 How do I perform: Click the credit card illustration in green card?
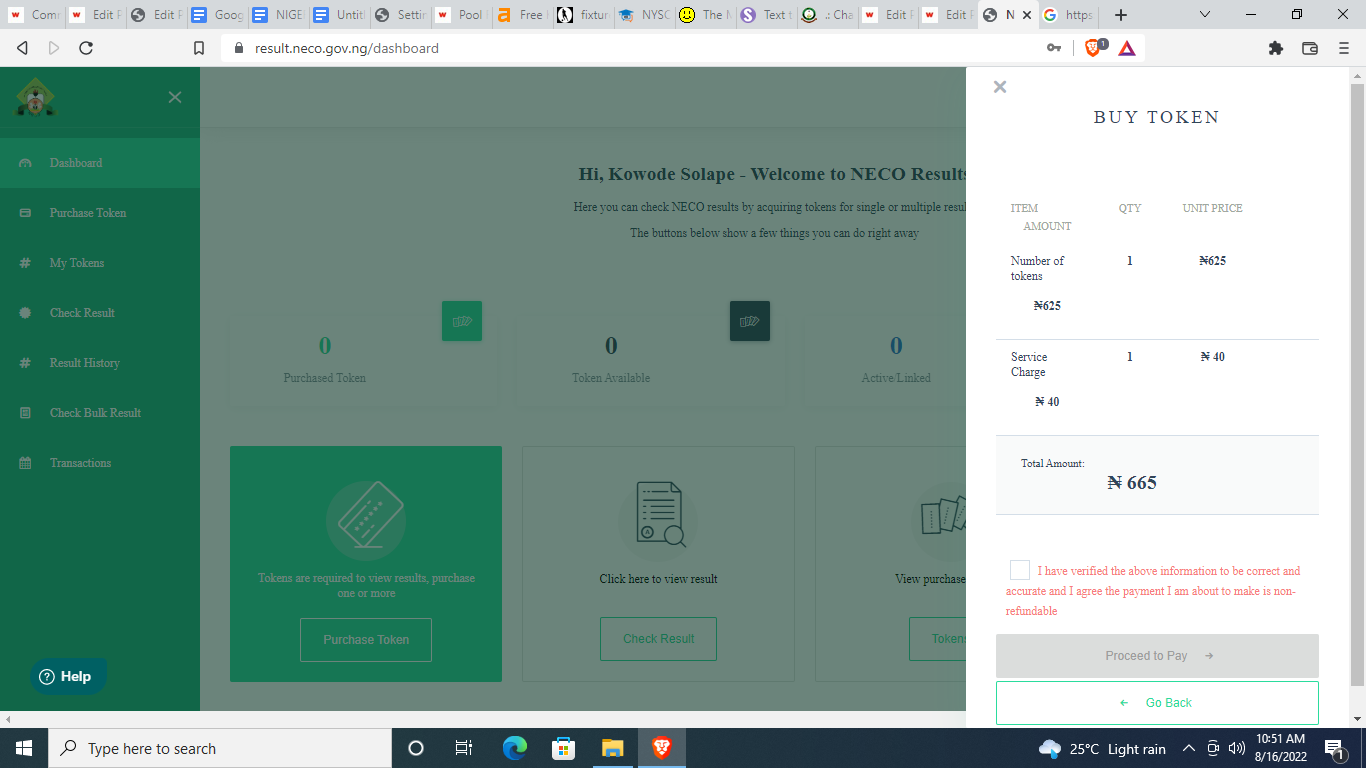tap(366, 520)
